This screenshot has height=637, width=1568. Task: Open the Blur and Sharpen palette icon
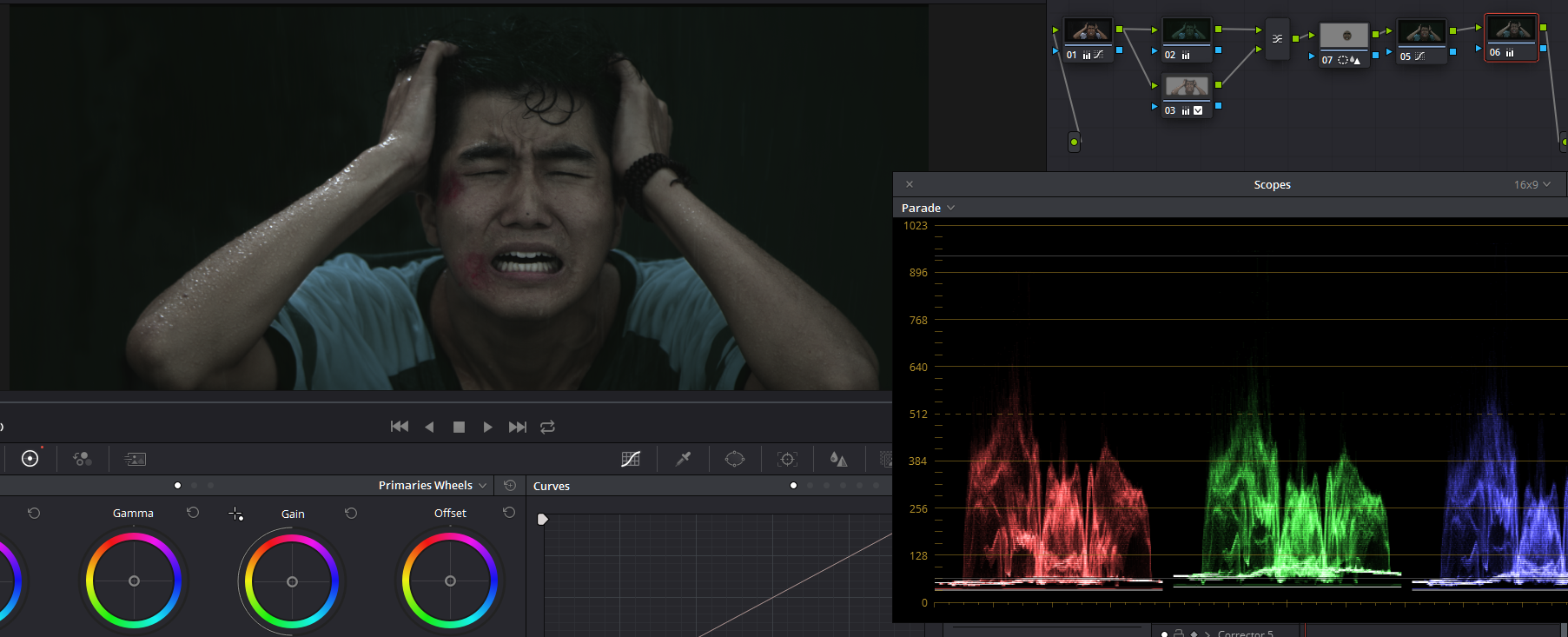838,459
